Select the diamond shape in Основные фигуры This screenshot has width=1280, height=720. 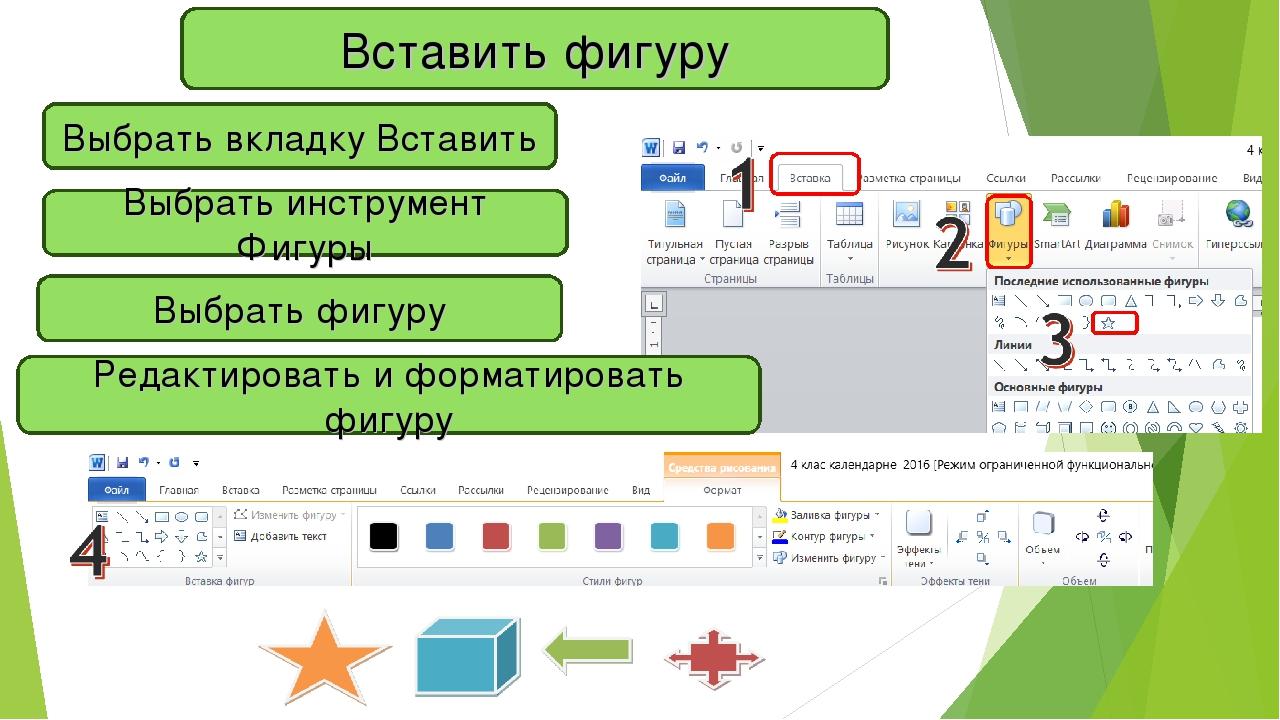coord(1086,407)
